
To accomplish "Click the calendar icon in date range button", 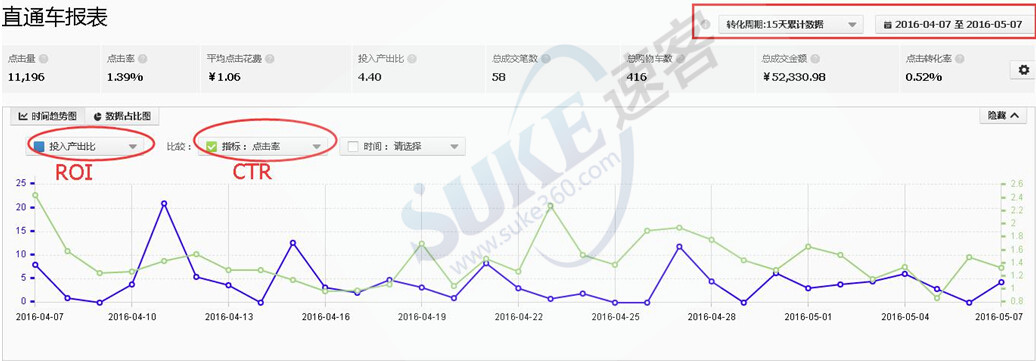I will [x=888, y=25].
